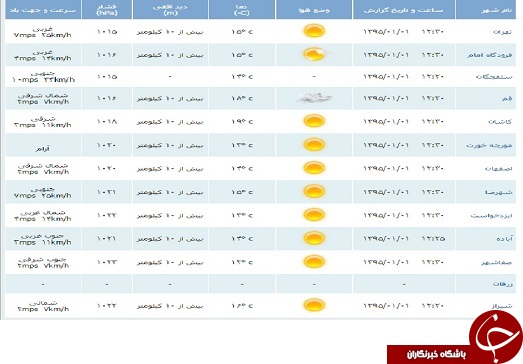Click the غربی 25km/h wind cell for تهران
Image resolution: width=523 pixels, height=364 pixels.
tap(43, 32)
